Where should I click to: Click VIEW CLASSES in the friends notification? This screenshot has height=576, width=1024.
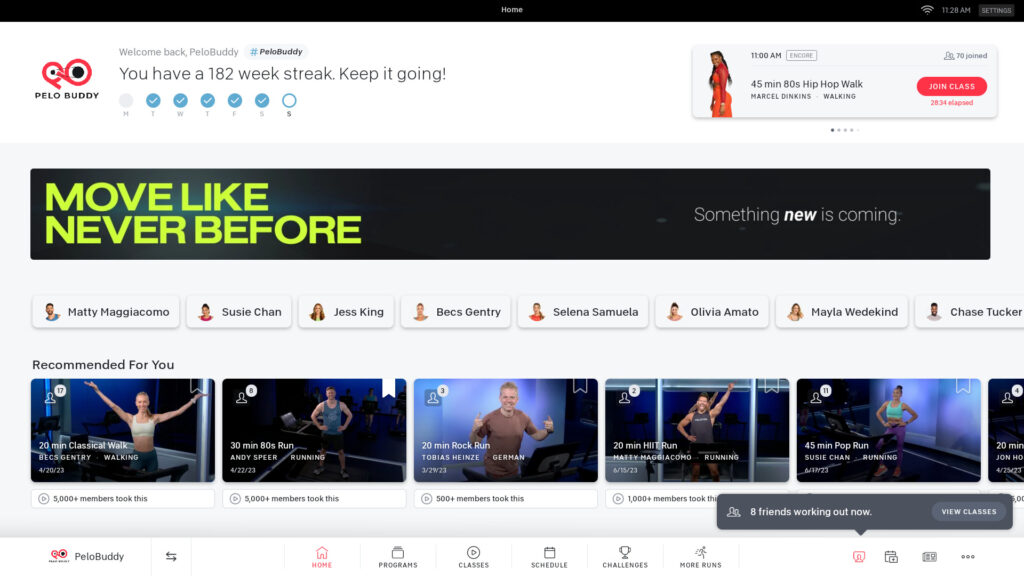[969, 511]
